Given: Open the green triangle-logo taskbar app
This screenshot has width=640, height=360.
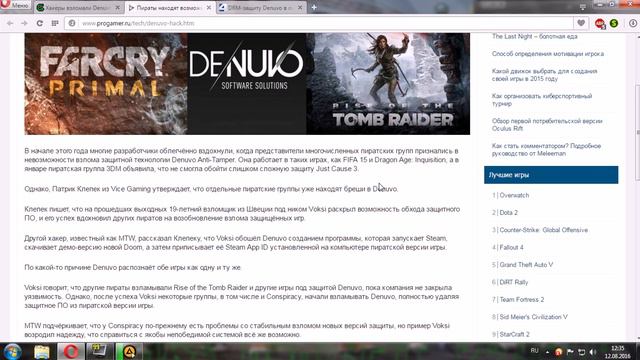Looking at the screenshot, I should tap(129, 351).
